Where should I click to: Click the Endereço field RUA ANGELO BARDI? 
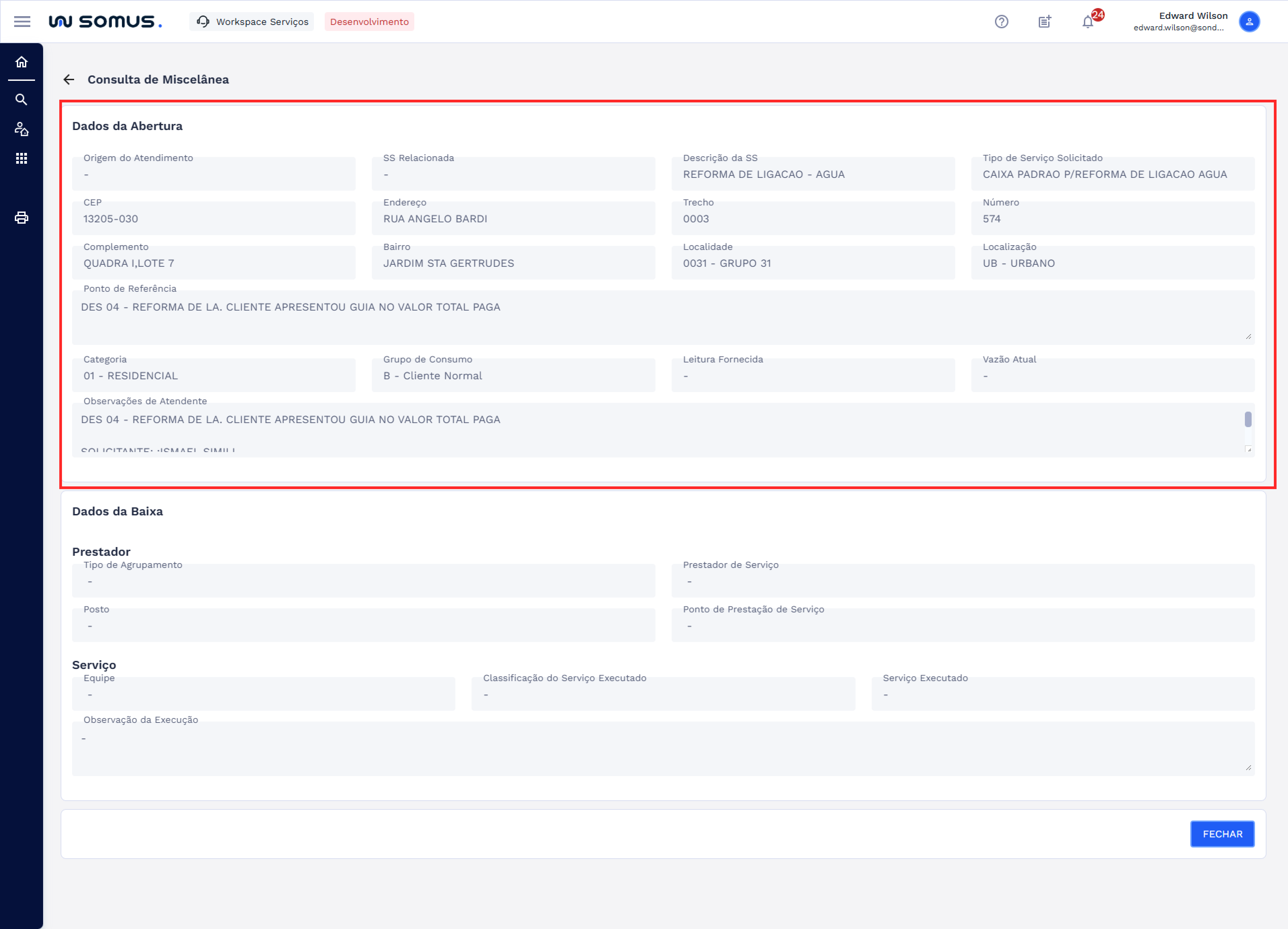point(513,219)
